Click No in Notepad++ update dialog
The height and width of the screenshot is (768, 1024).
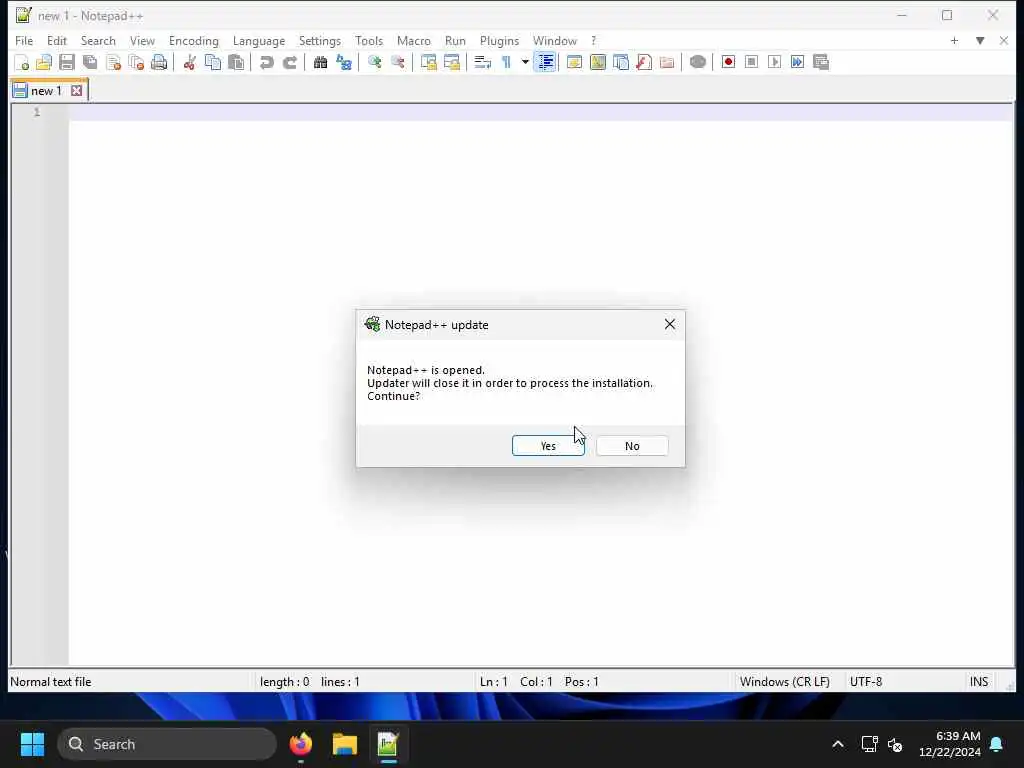click(x=632, y=445)
